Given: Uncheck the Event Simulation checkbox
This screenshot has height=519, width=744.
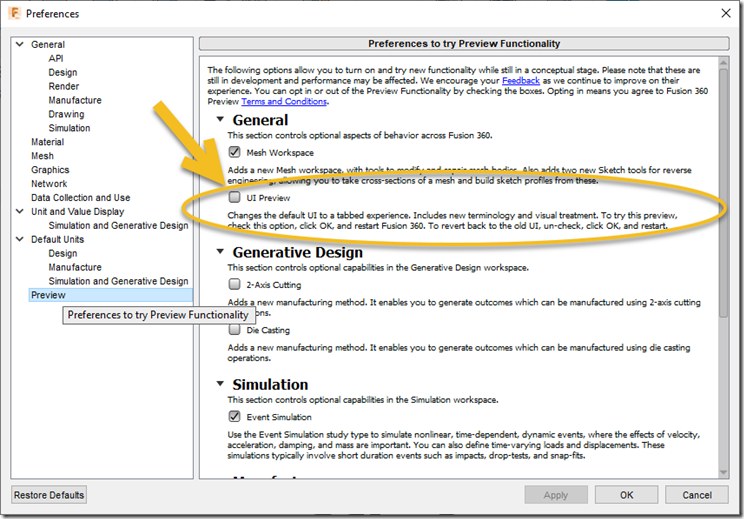Looking at the screenshot, I should (x=234, y=417).
